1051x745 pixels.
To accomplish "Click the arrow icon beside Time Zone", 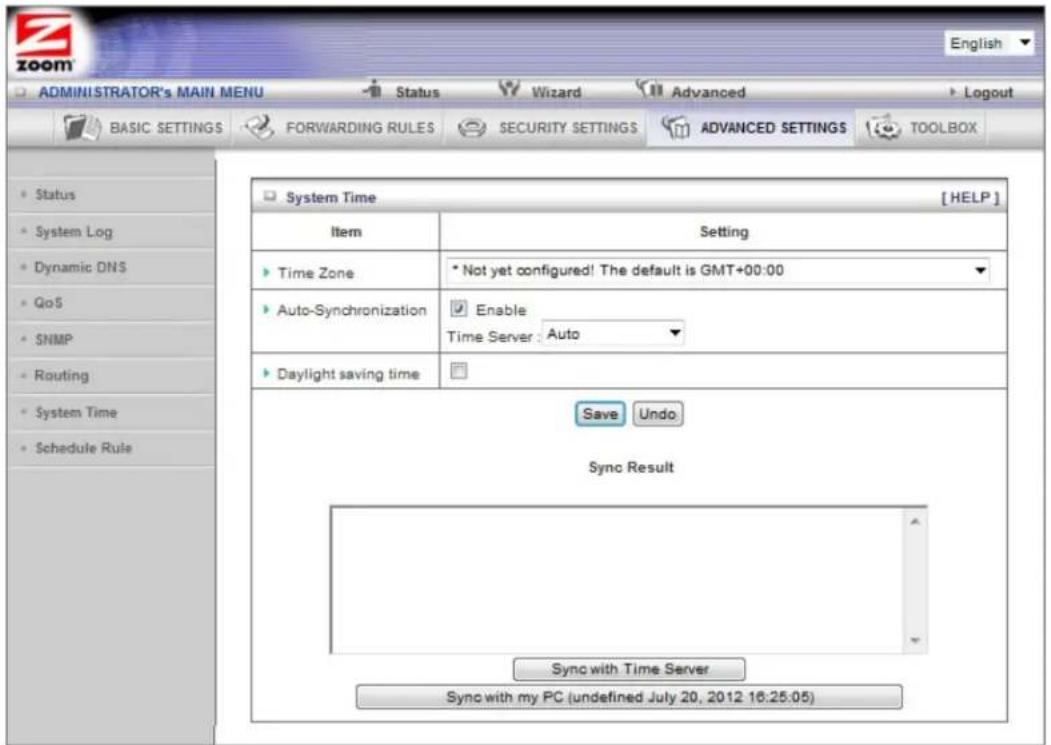I will pyautogui.click(x=267, y=272).
